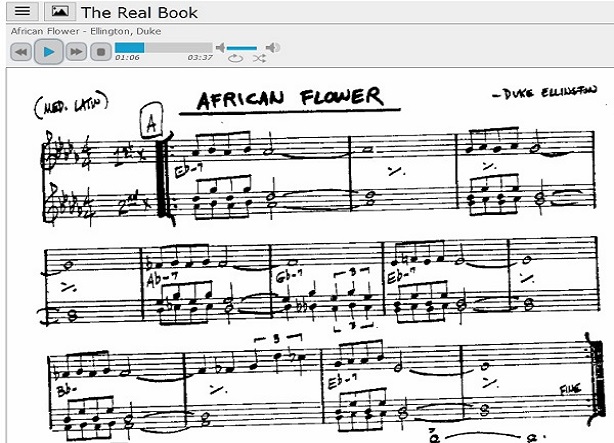Adjust the volume slider

pyautogui.click(x=244, y=47)
